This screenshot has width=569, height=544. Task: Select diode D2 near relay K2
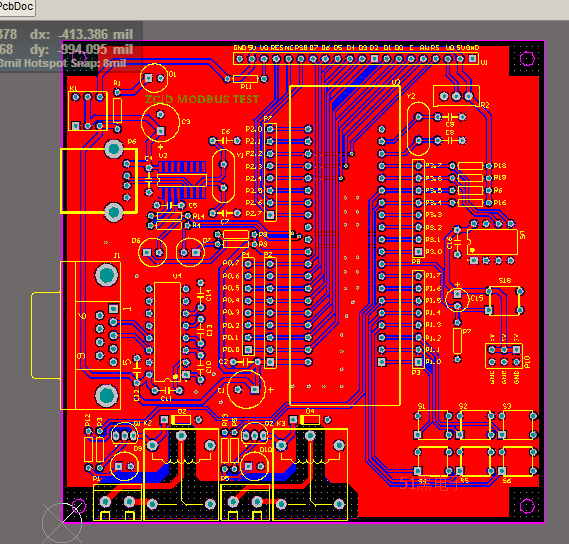click(x=181, y=420)
